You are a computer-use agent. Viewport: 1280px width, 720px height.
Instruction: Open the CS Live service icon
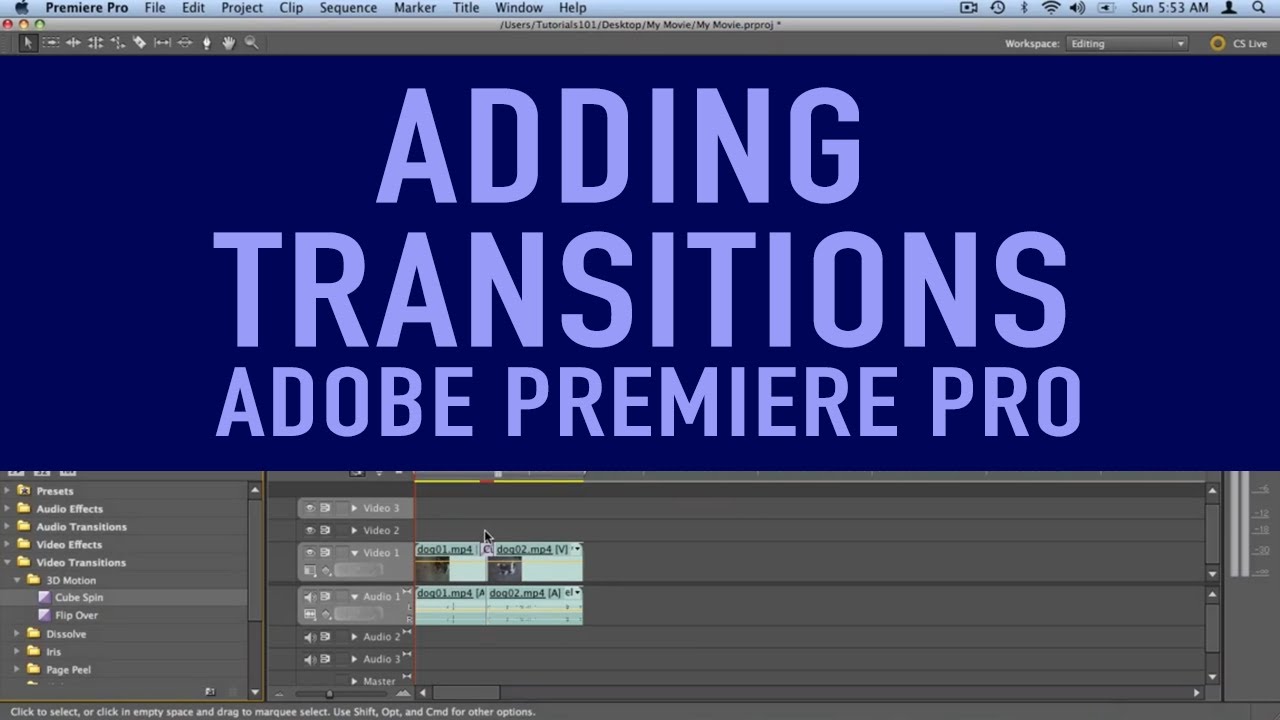(x=1217, y=43)
